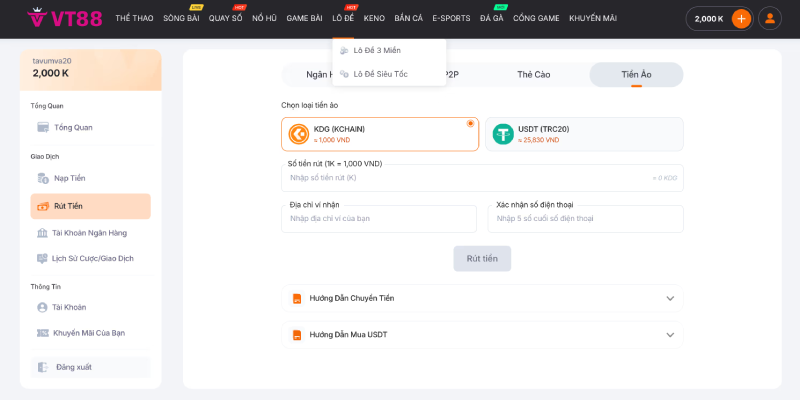Focus the Số tiền rút amount field
The height and width of the screenshot is (400, 800).
click(x=482, y=178)
